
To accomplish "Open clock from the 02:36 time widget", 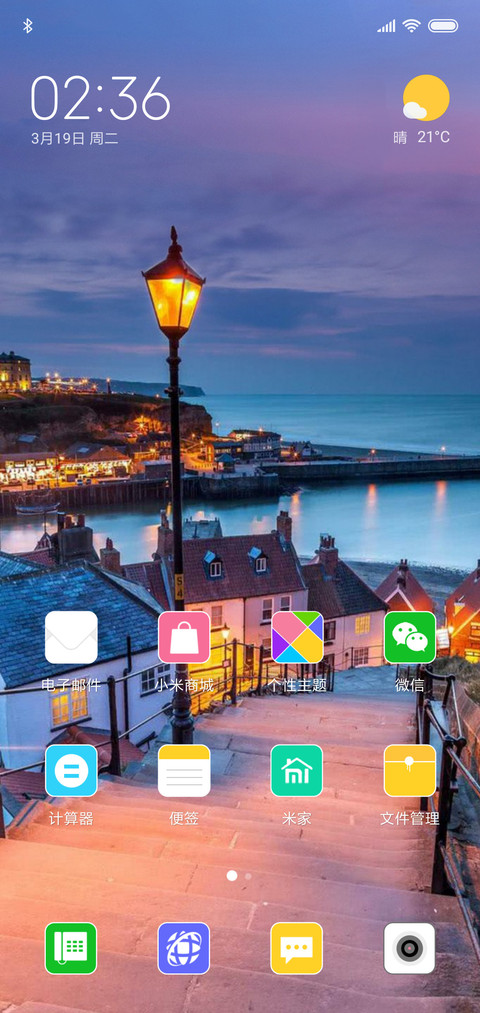I will click(101, 98).
